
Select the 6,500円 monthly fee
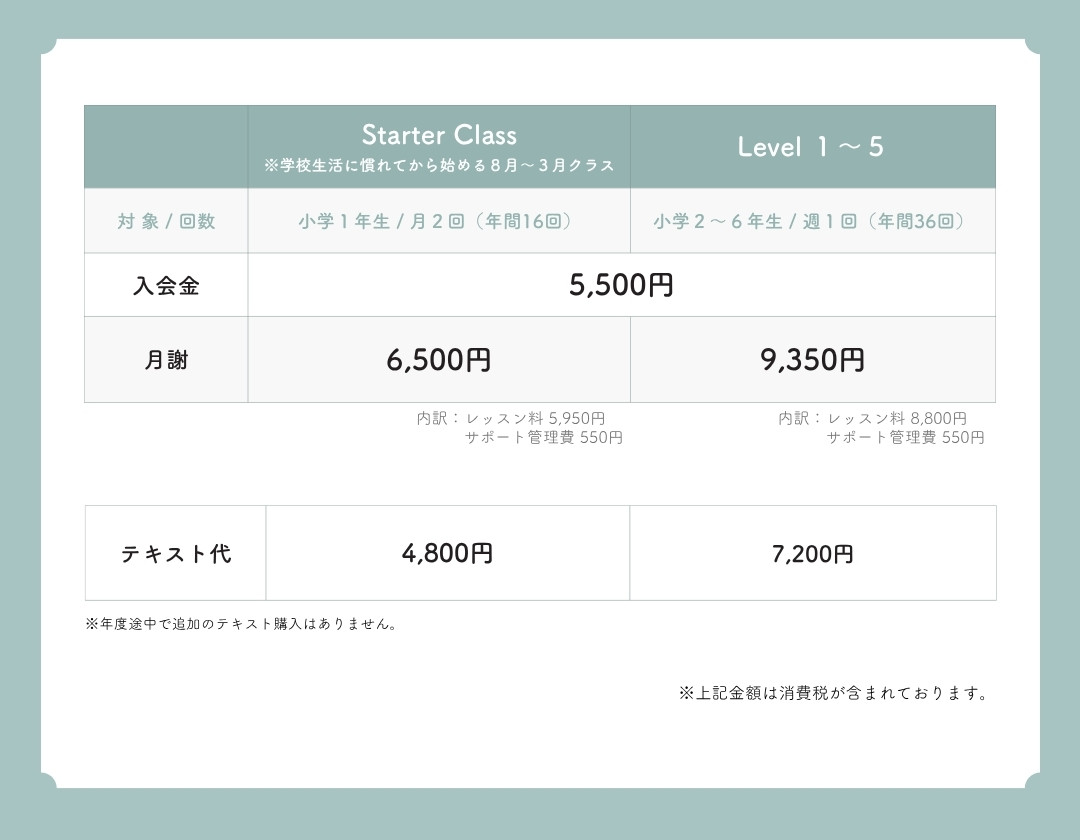coord(439,360)
